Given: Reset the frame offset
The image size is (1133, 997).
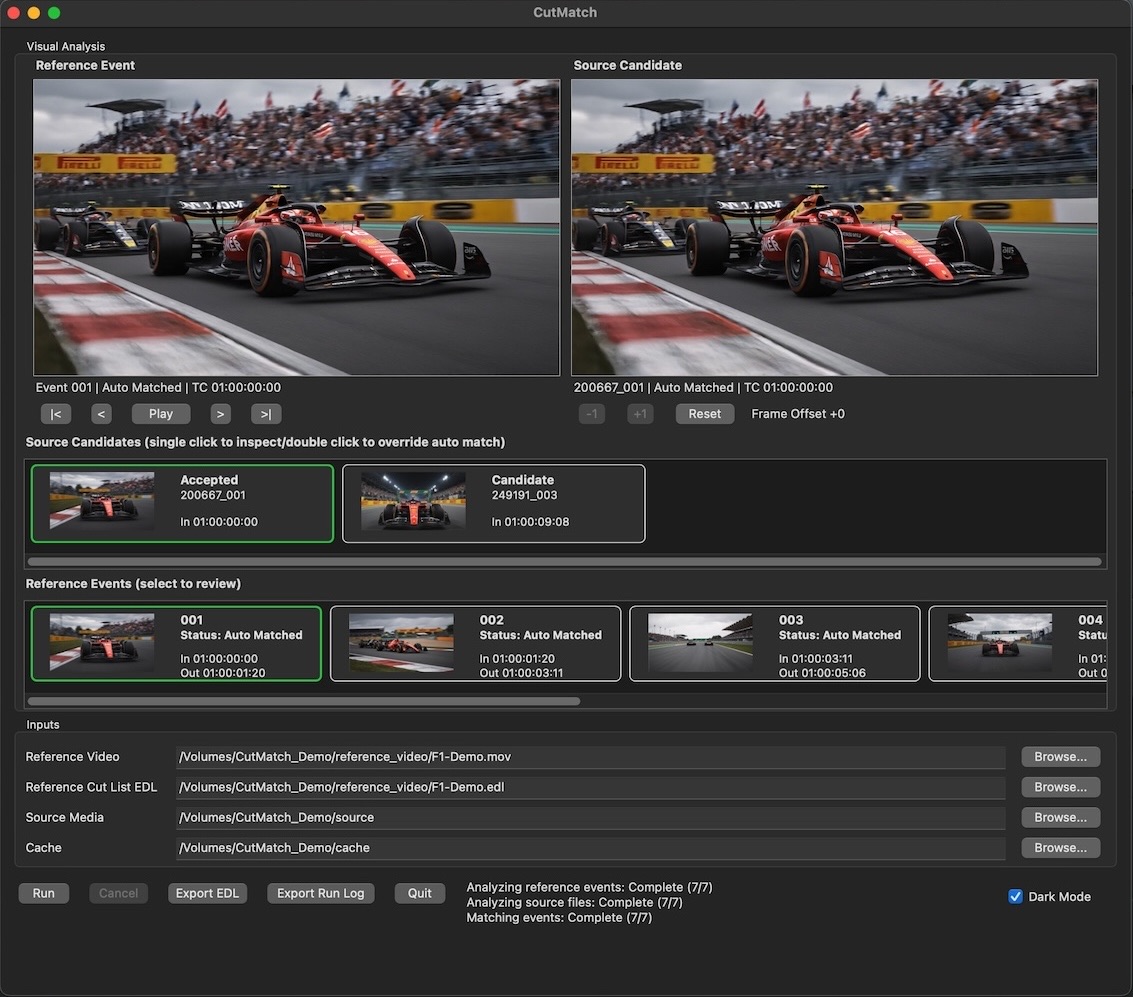Looking at the screenshot, I should (x=705, y=414).
